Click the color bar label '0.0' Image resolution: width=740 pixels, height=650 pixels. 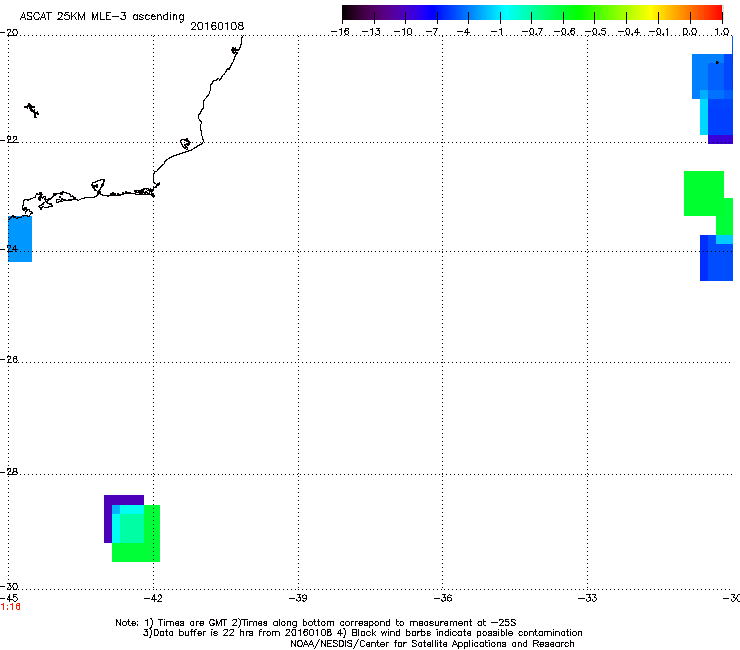pos(690,32)
